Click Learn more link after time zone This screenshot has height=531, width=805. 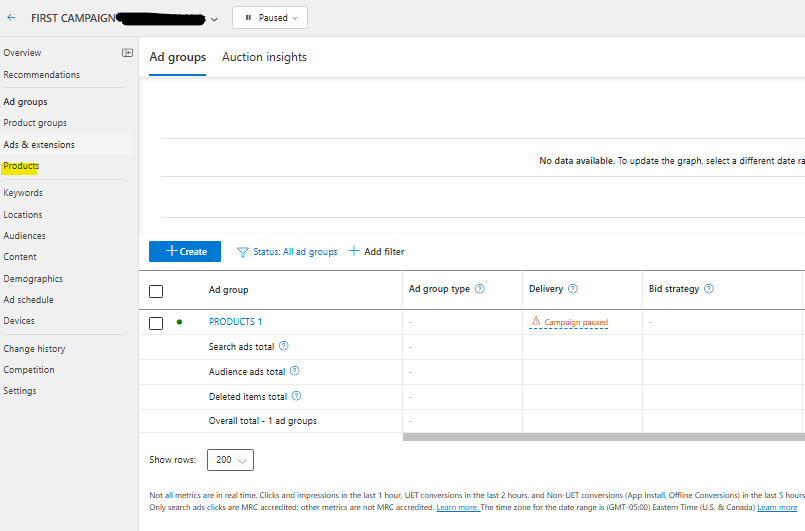point(777,507)
